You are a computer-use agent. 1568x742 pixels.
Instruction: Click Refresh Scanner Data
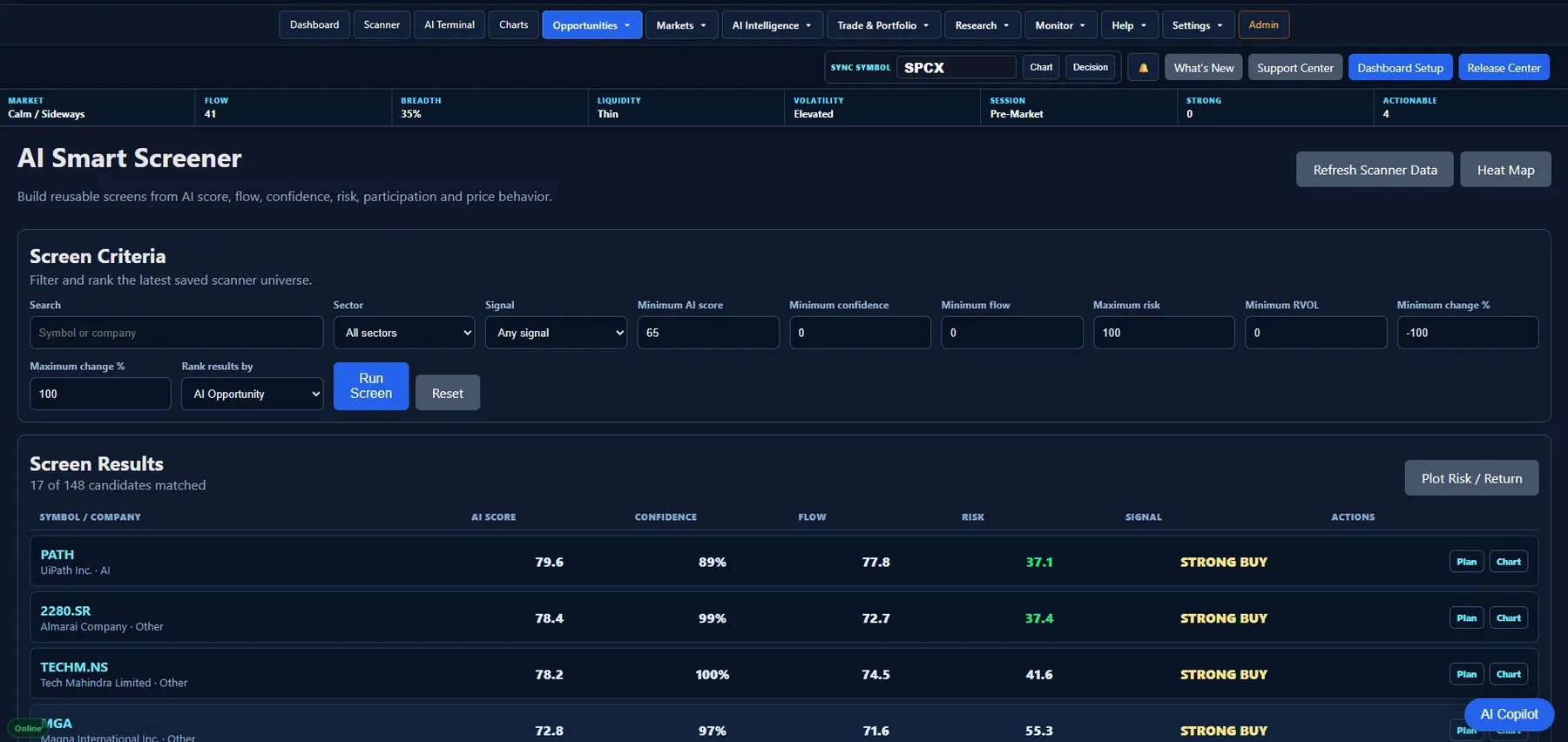point(1375,170)
